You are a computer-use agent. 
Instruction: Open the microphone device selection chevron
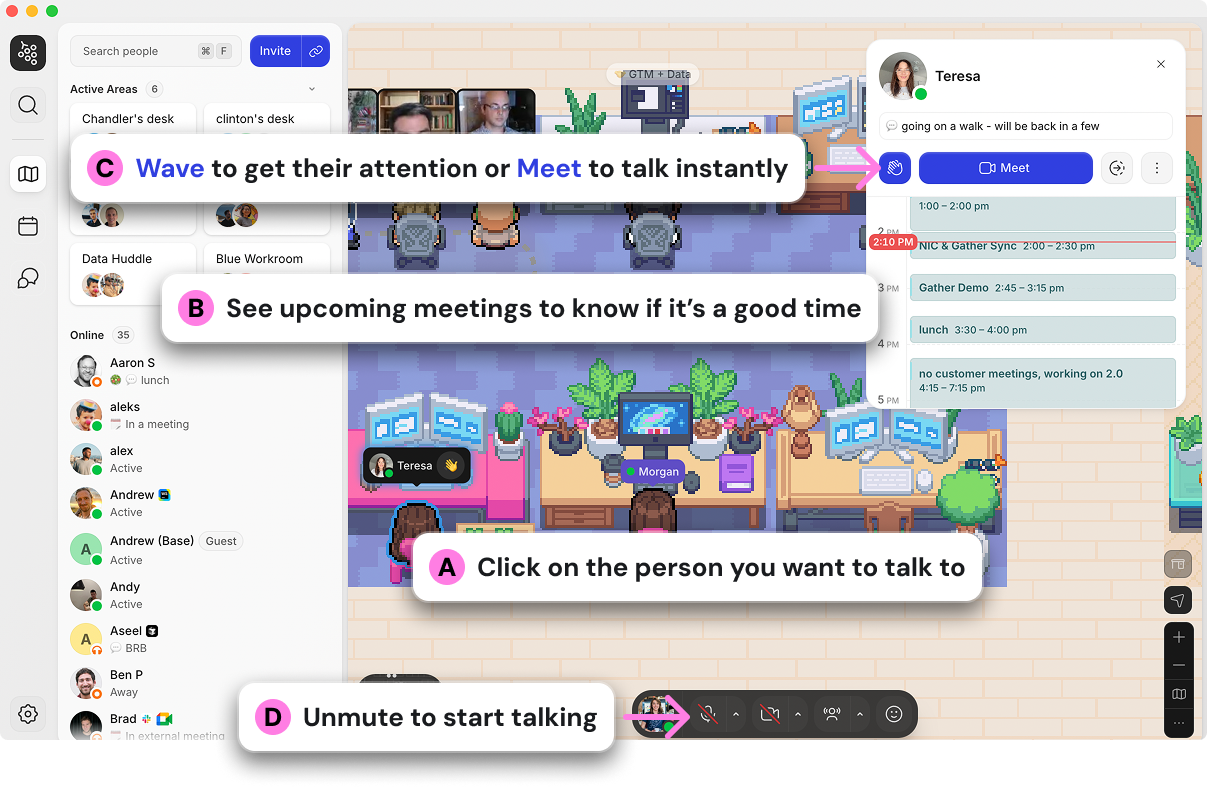pos(737,714)
